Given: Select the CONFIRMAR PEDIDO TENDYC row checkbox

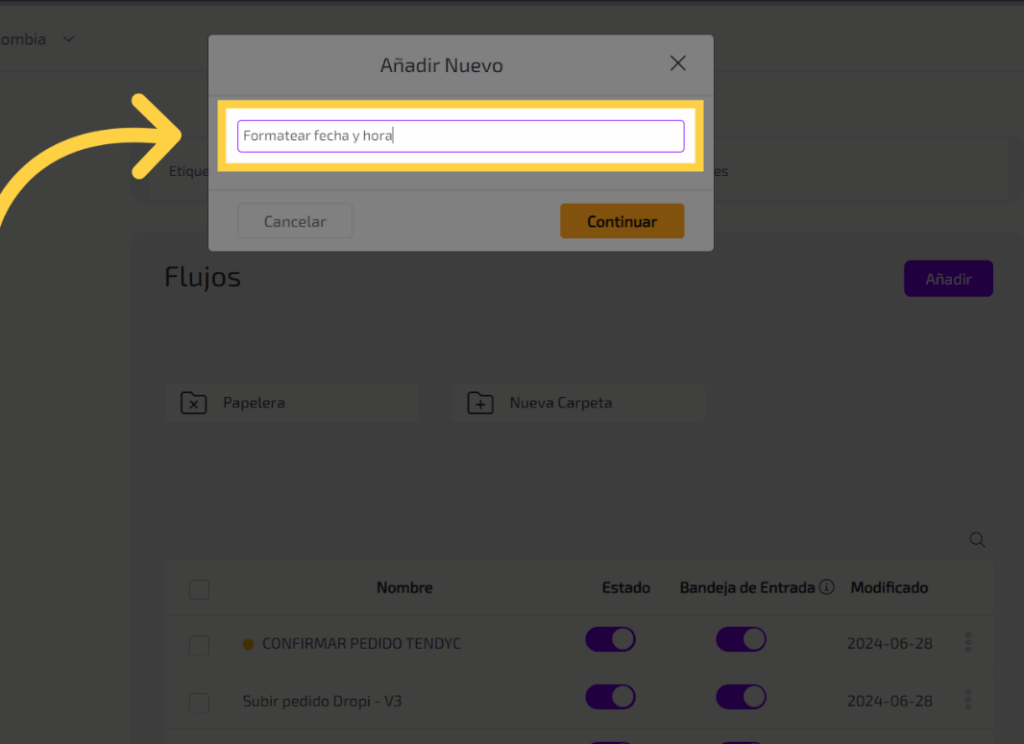Looking at the screenshot, I should 199,645.
